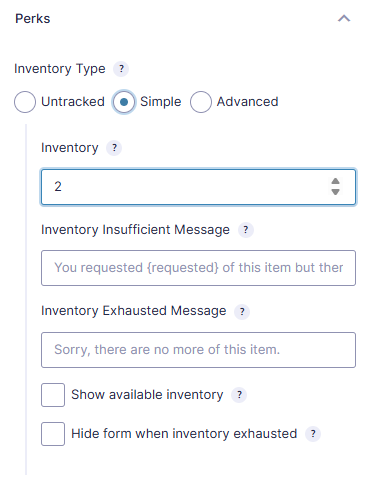Open help for Show available inventory

(239, 395)
